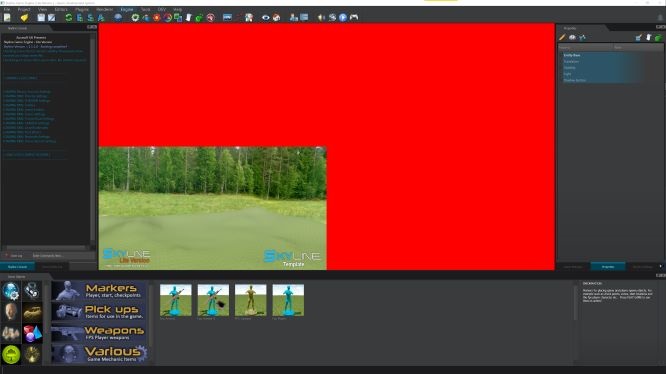
Task: Click the pencil edit icon in Properties panel
Action: pyautogui.click(x=562, y=37)
